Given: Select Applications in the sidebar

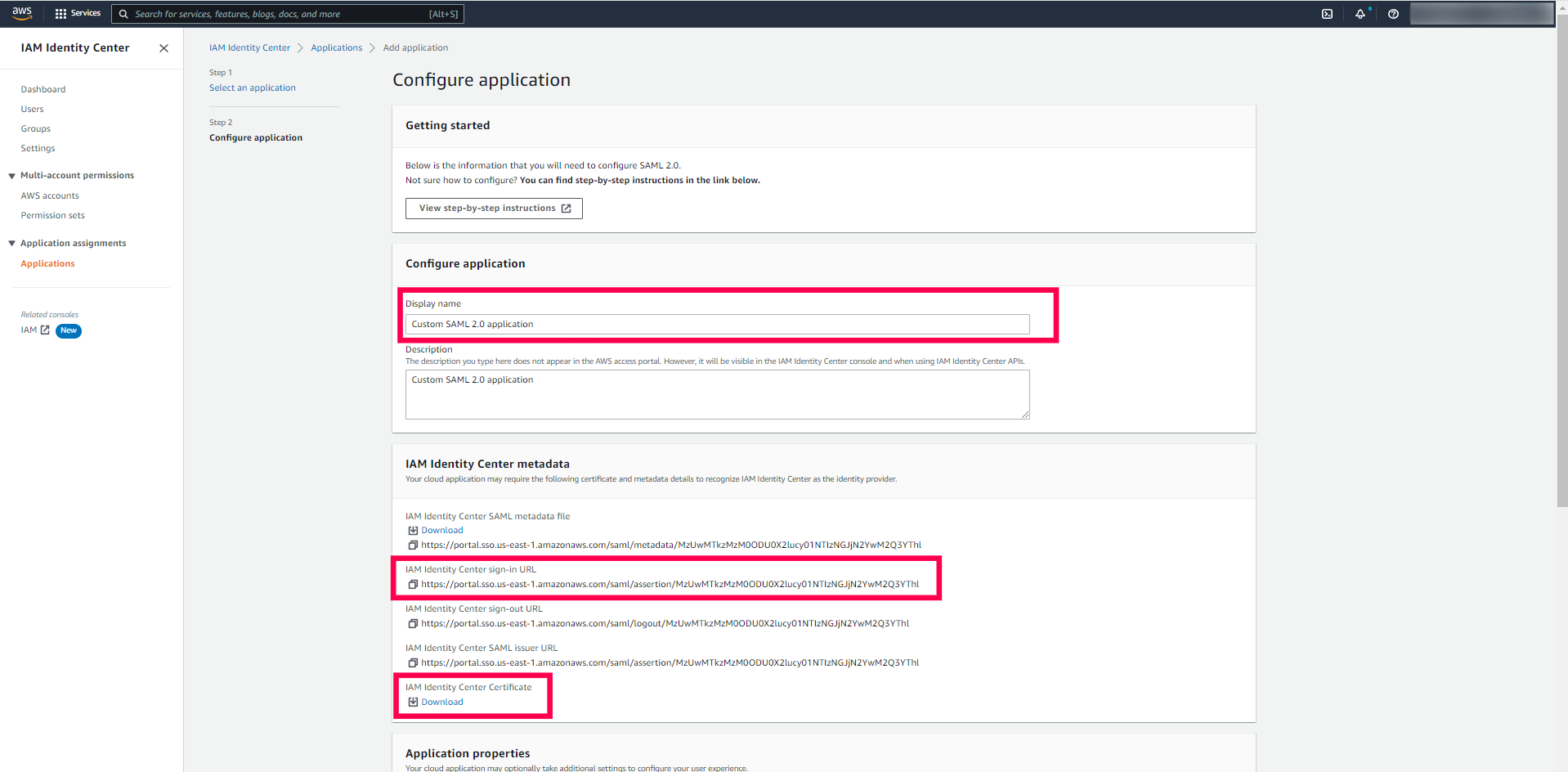Looking at the screenshot, I should click(x=47, y=264).
